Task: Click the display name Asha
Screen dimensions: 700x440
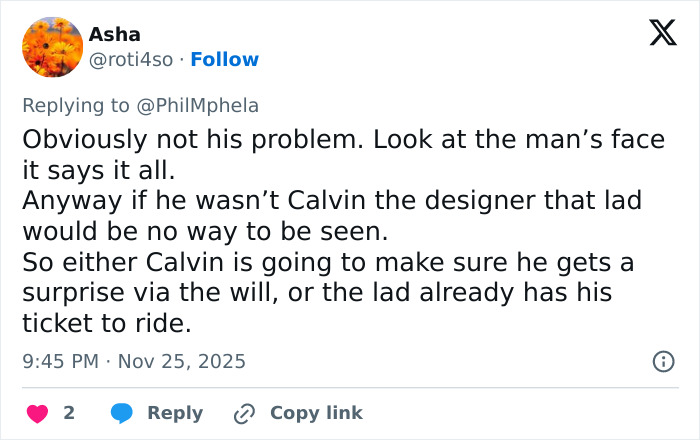Action: coord(115,34)
